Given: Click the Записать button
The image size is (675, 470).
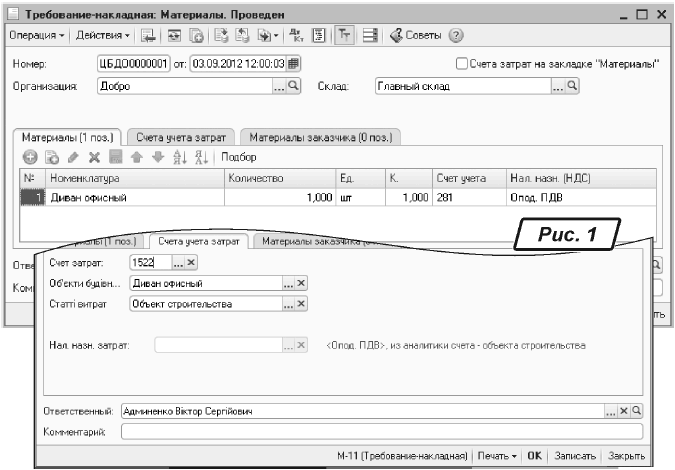Looking at the screenshot, I should (575, 455).
